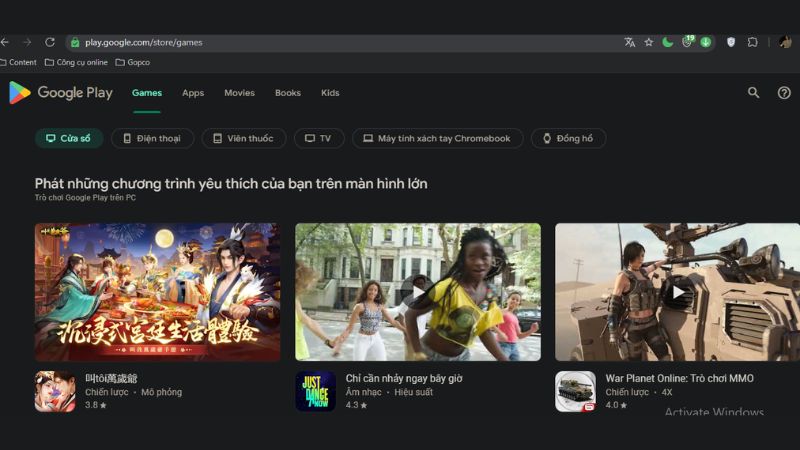The width and height of the screenshot is (800, 450).
Task: Open the browser extensions puzzle icon
Action: (752, 42)
